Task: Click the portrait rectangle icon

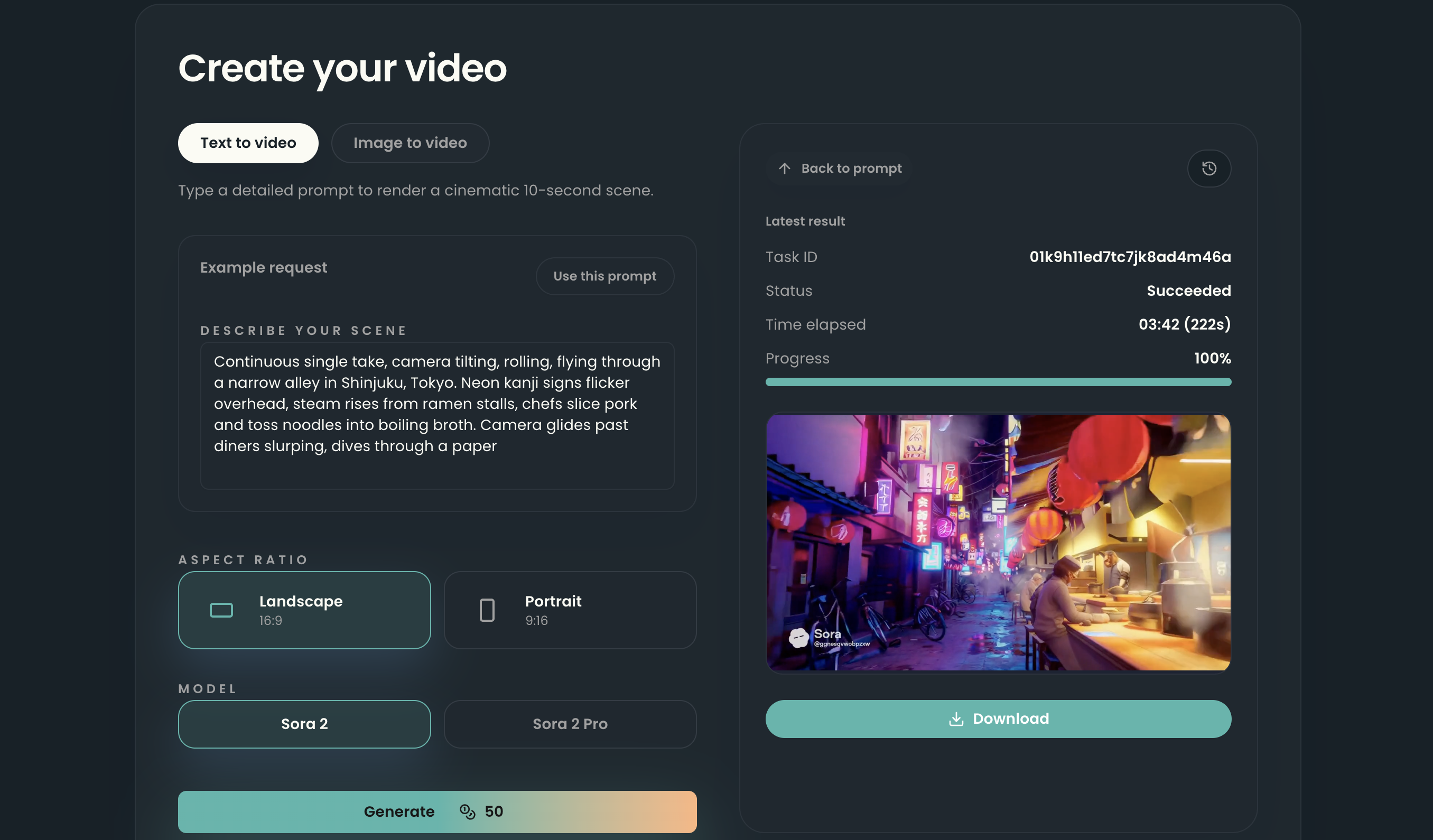Action: coord(487,610)
